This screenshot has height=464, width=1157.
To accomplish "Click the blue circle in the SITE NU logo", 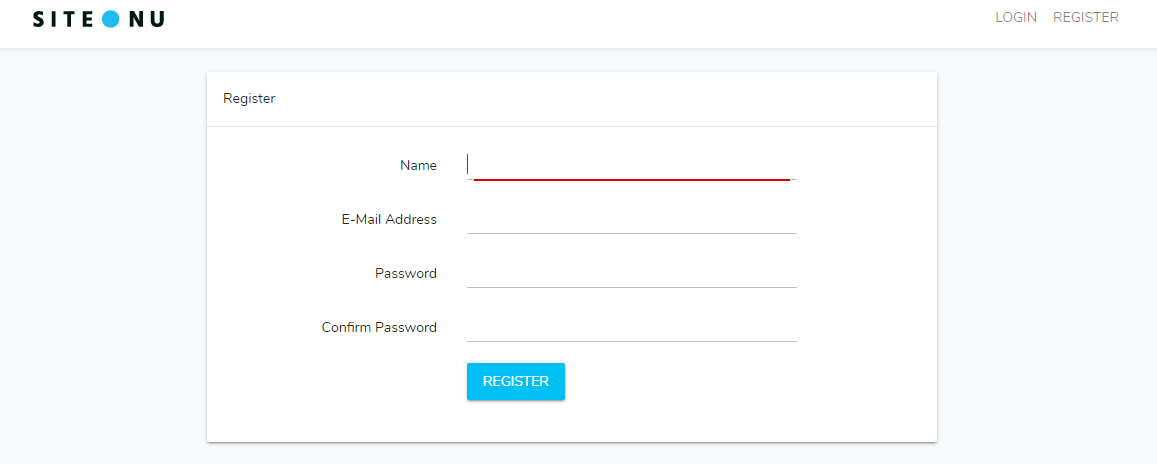I will pos(110,19).
